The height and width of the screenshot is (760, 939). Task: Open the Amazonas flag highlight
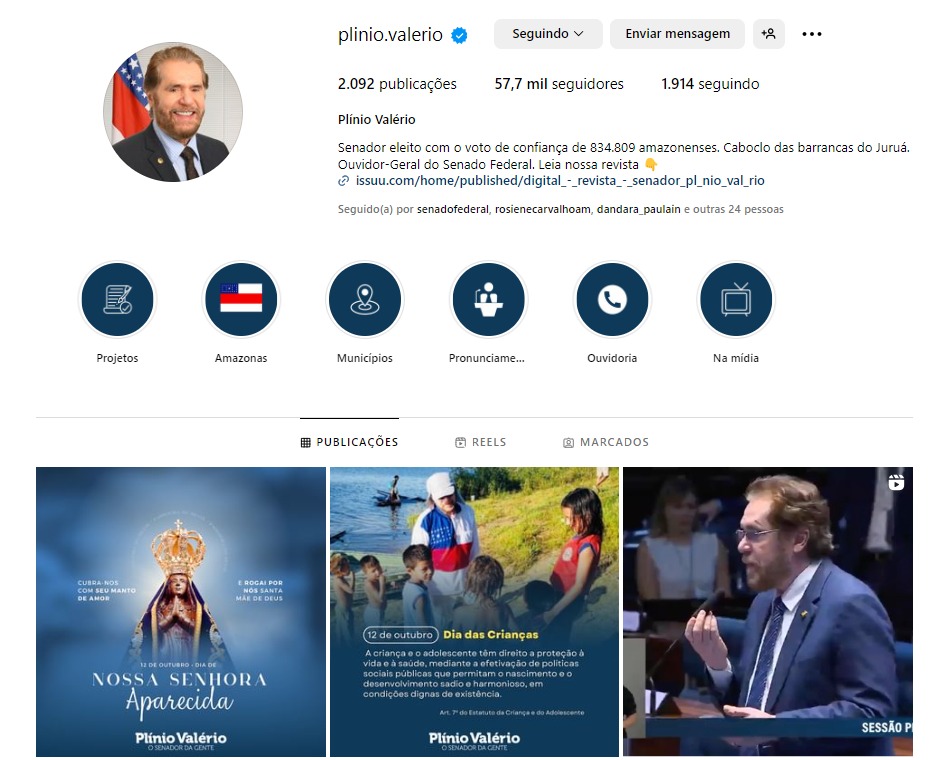click(x=241, y=299)
